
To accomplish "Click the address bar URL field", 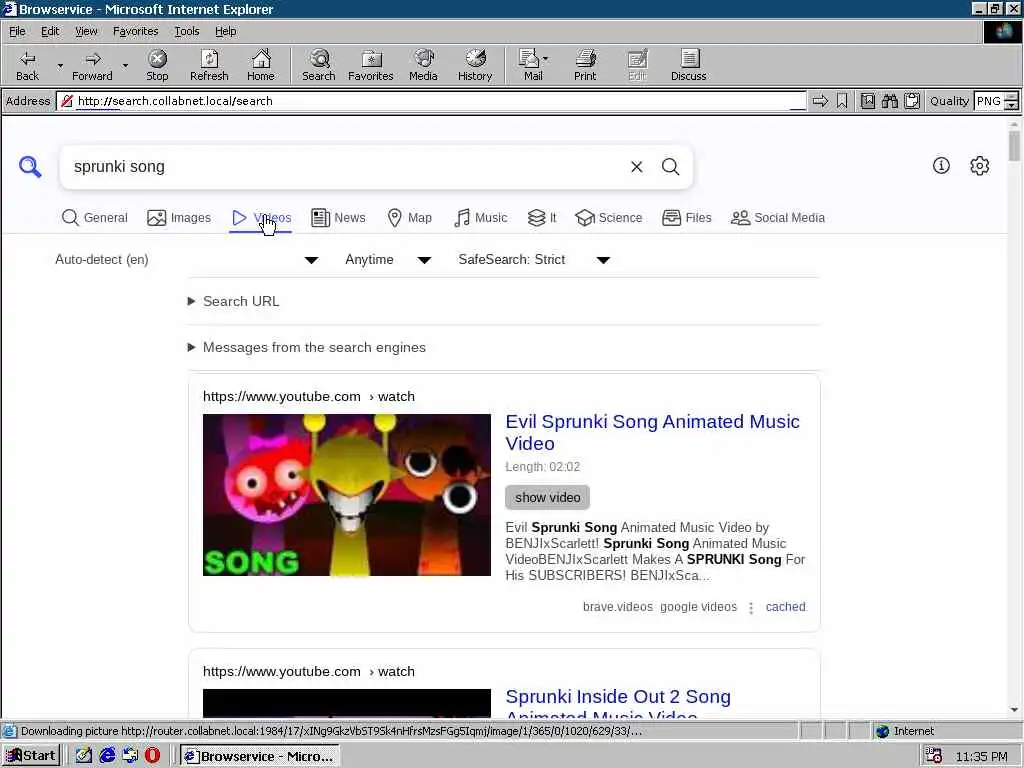I will click(431, 101).
